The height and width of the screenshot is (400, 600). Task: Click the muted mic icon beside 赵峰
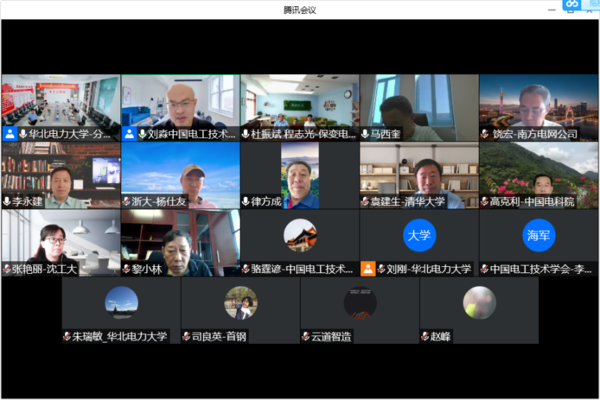(426, 337)
